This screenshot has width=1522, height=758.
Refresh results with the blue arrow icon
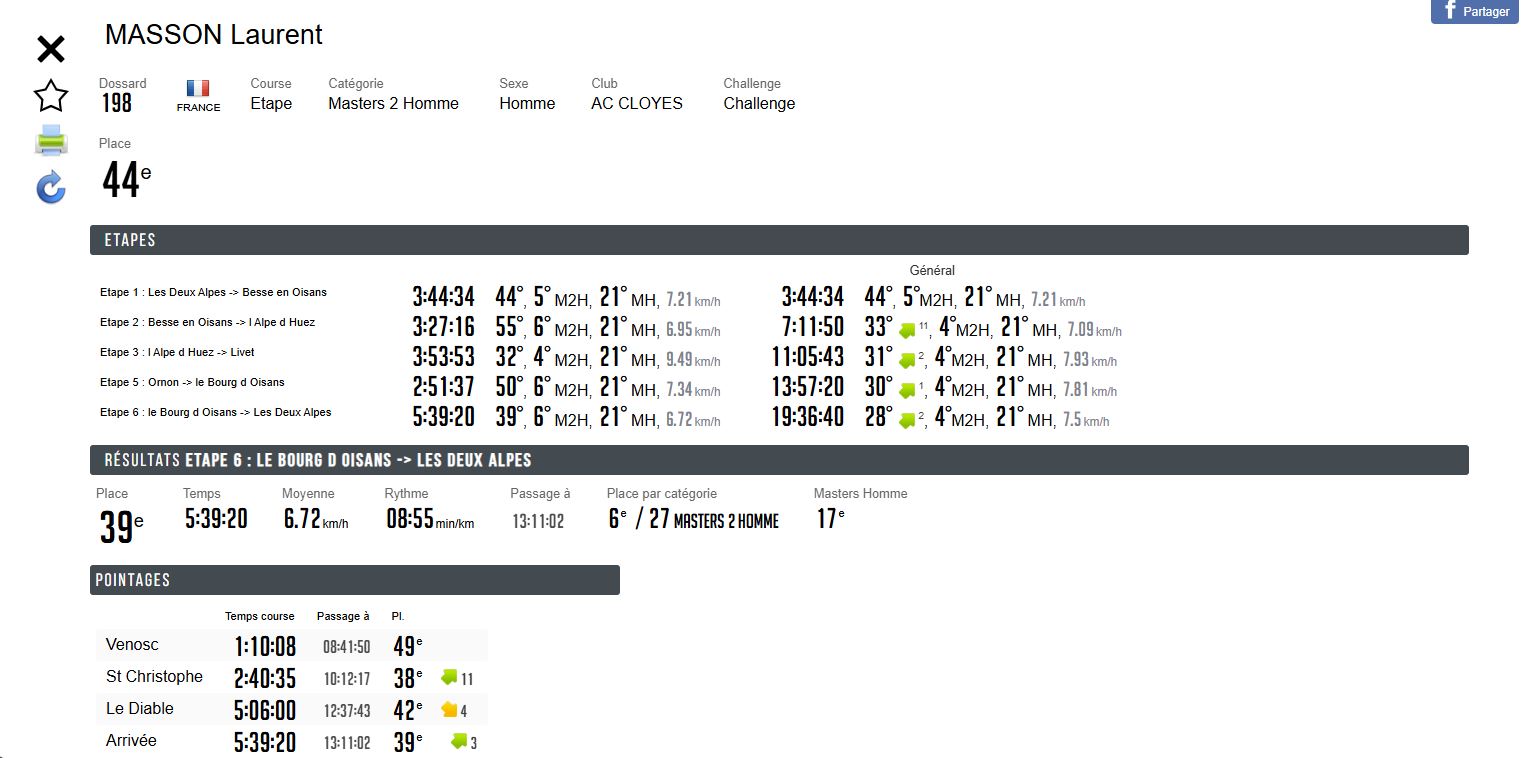pos(51,187)
